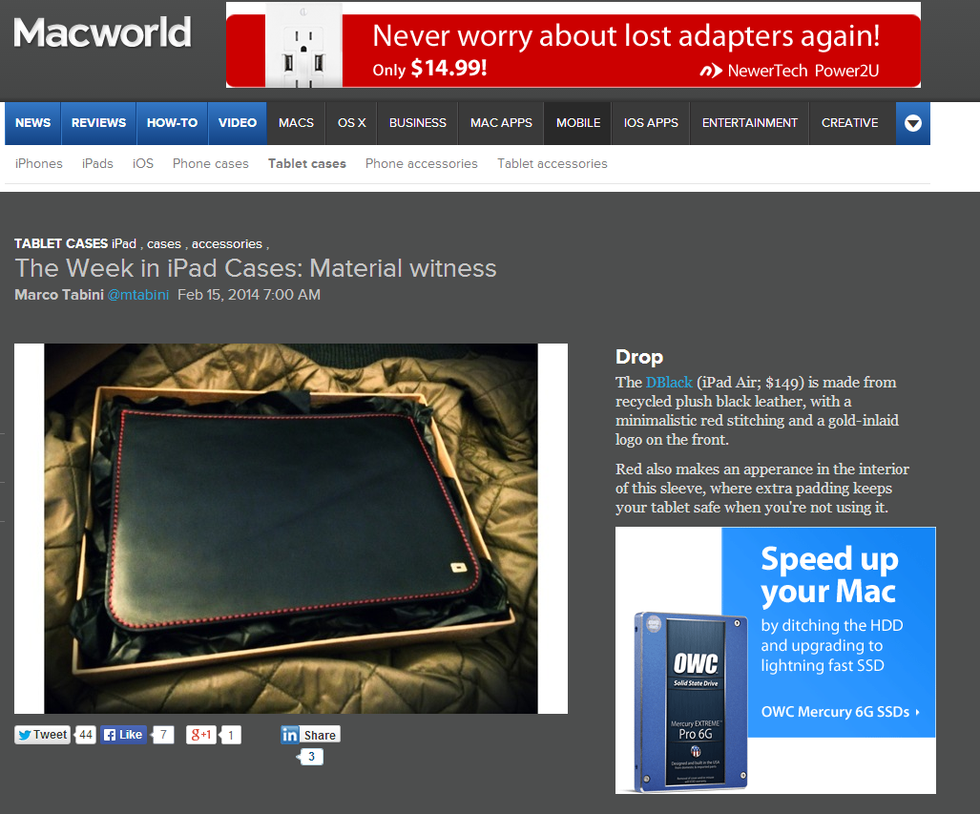Click the Macworld logo
The width and height of the screenshot is (980, 814).
[x=102, y=33]
